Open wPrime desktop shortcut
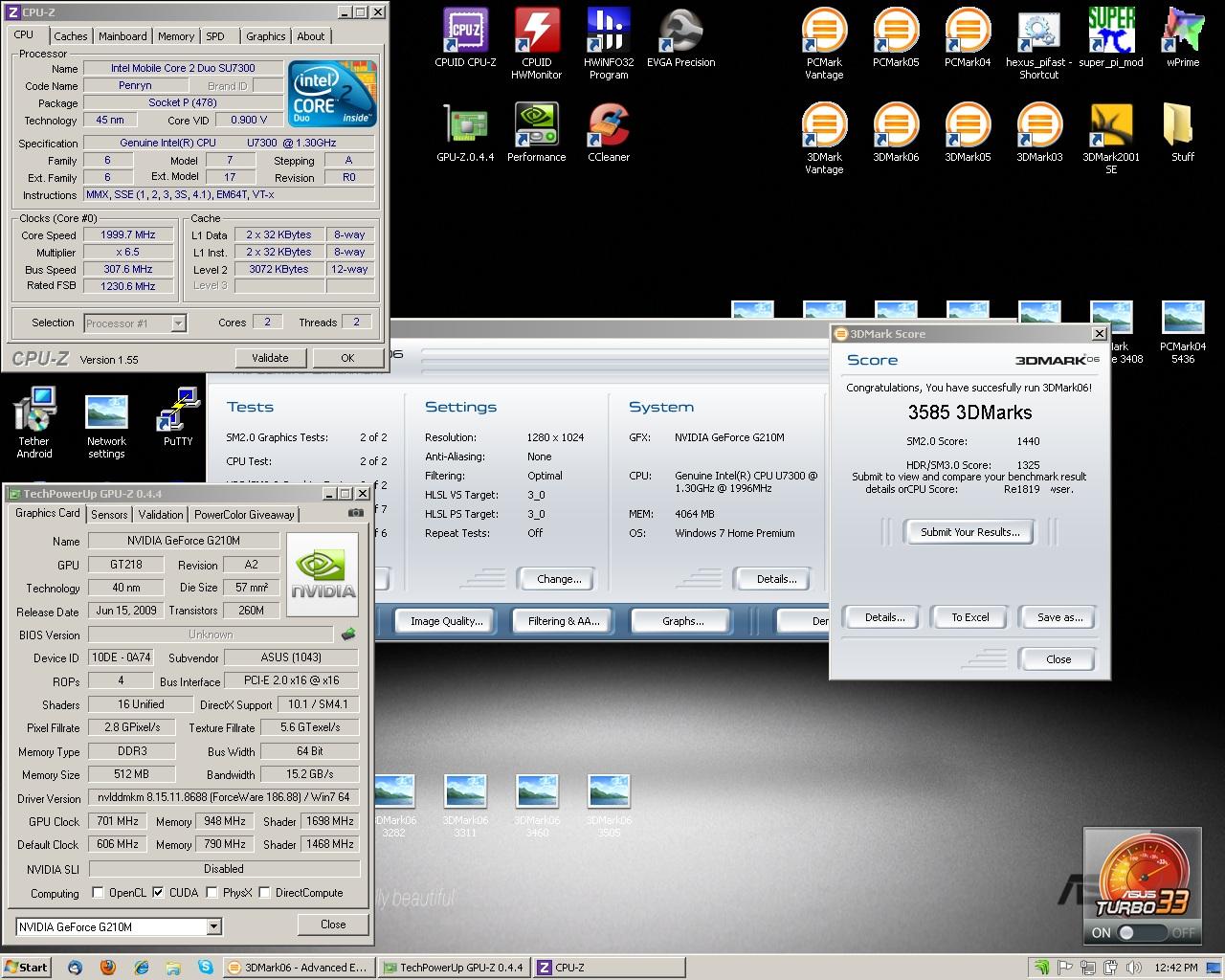Screen dimensions: 1225x980 (x=1183, y=38)
